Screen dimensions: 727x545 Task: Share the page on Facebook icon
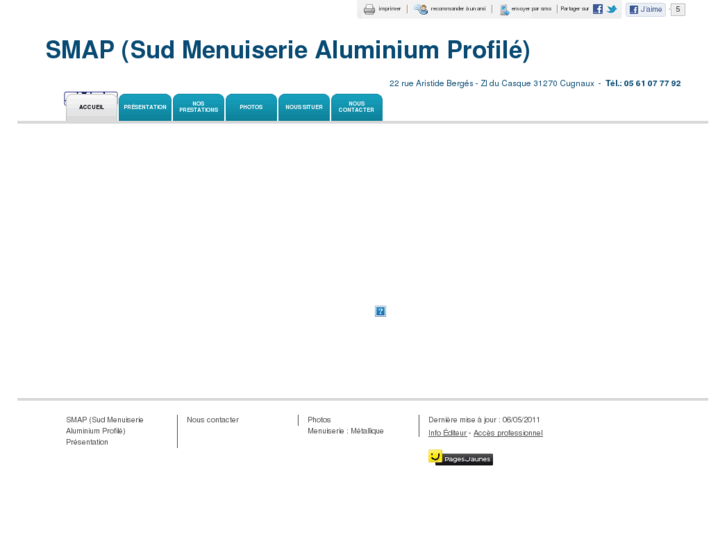[x=598, y=9]
